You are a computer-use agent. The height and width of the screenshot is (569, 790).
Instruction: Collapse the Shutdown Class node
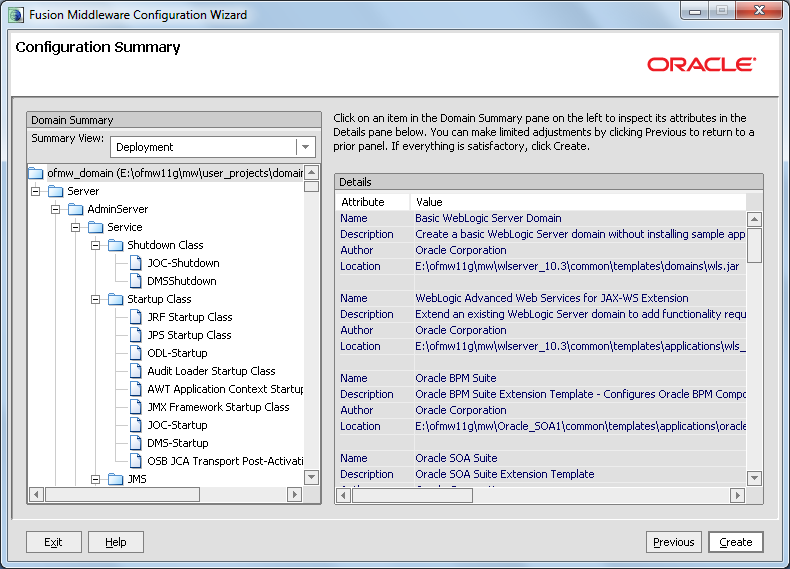pos(95,245)
